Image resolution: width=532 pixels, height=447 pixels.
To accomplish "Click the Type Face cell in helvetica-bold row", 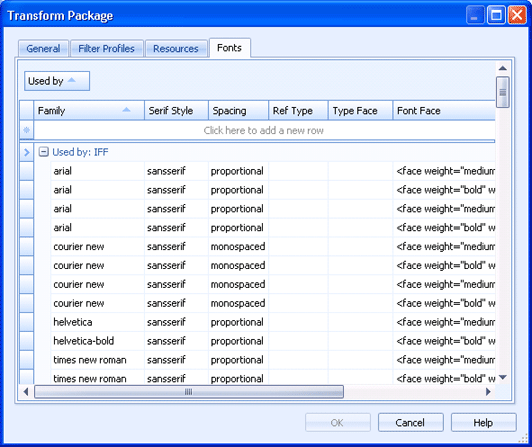I will click(x=361, y=341).
